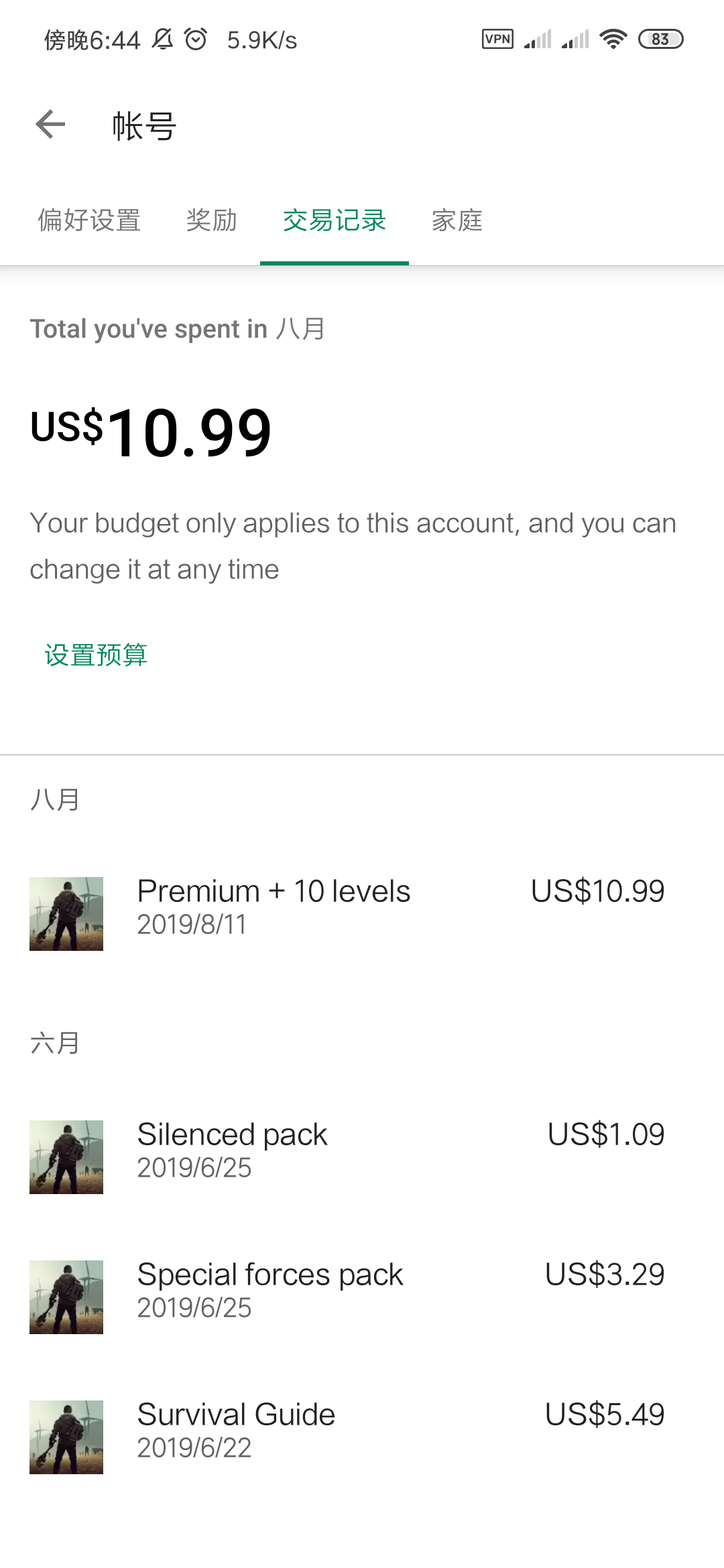The width and height of the screenshot is (724, 1568).
Task: Open the Premium + 10 levels game thumbnail
Action: click(x=66, y=914)
